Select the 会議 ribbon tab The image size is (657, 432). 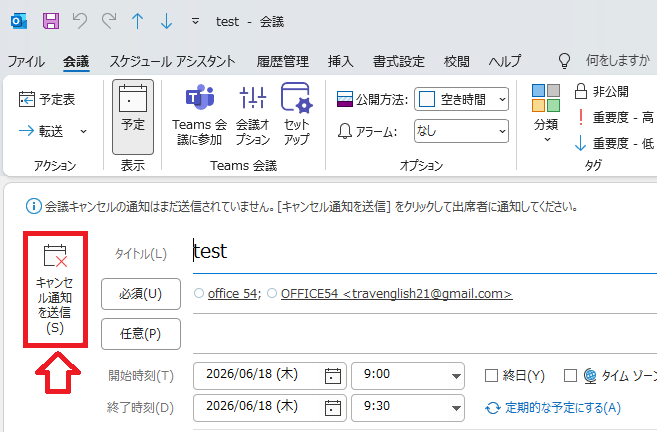(x=76, y=61)
